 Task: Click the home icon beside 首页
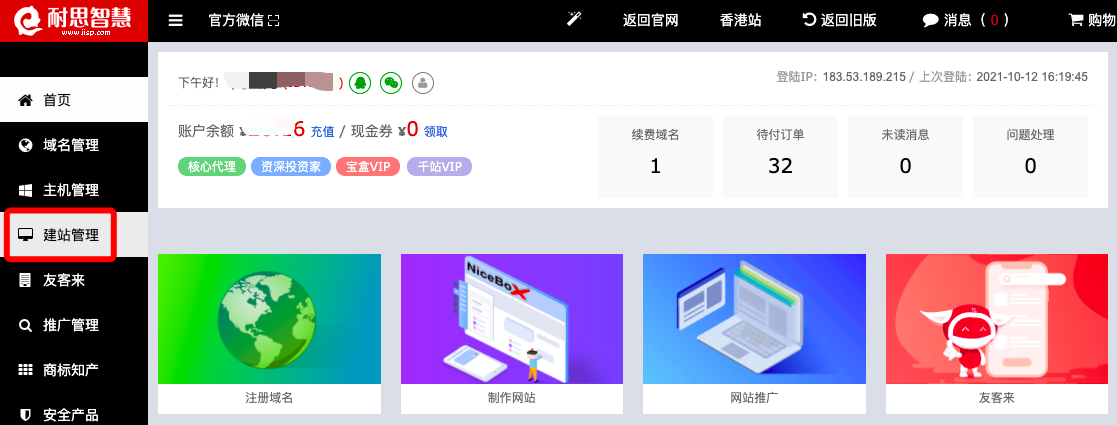click(x=26, y=100)
